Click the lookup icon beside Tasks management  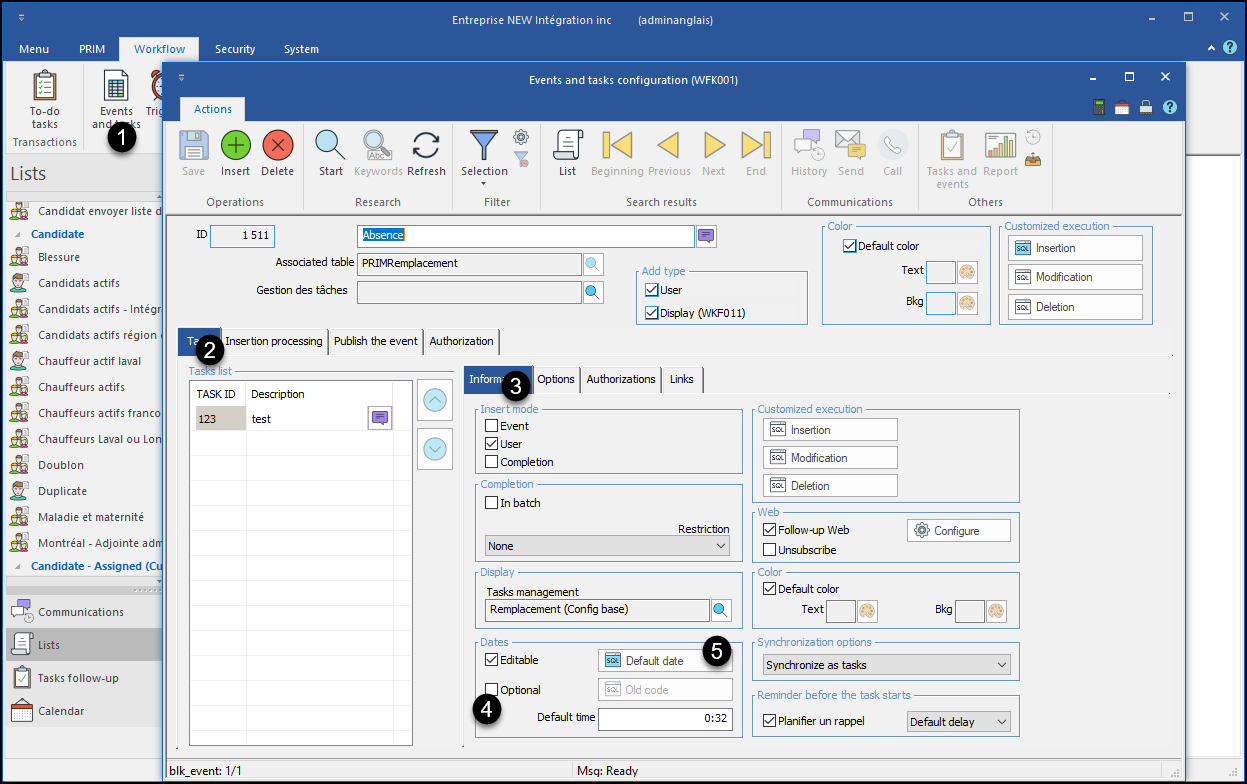pyautogui.click(x=721, y=610)
